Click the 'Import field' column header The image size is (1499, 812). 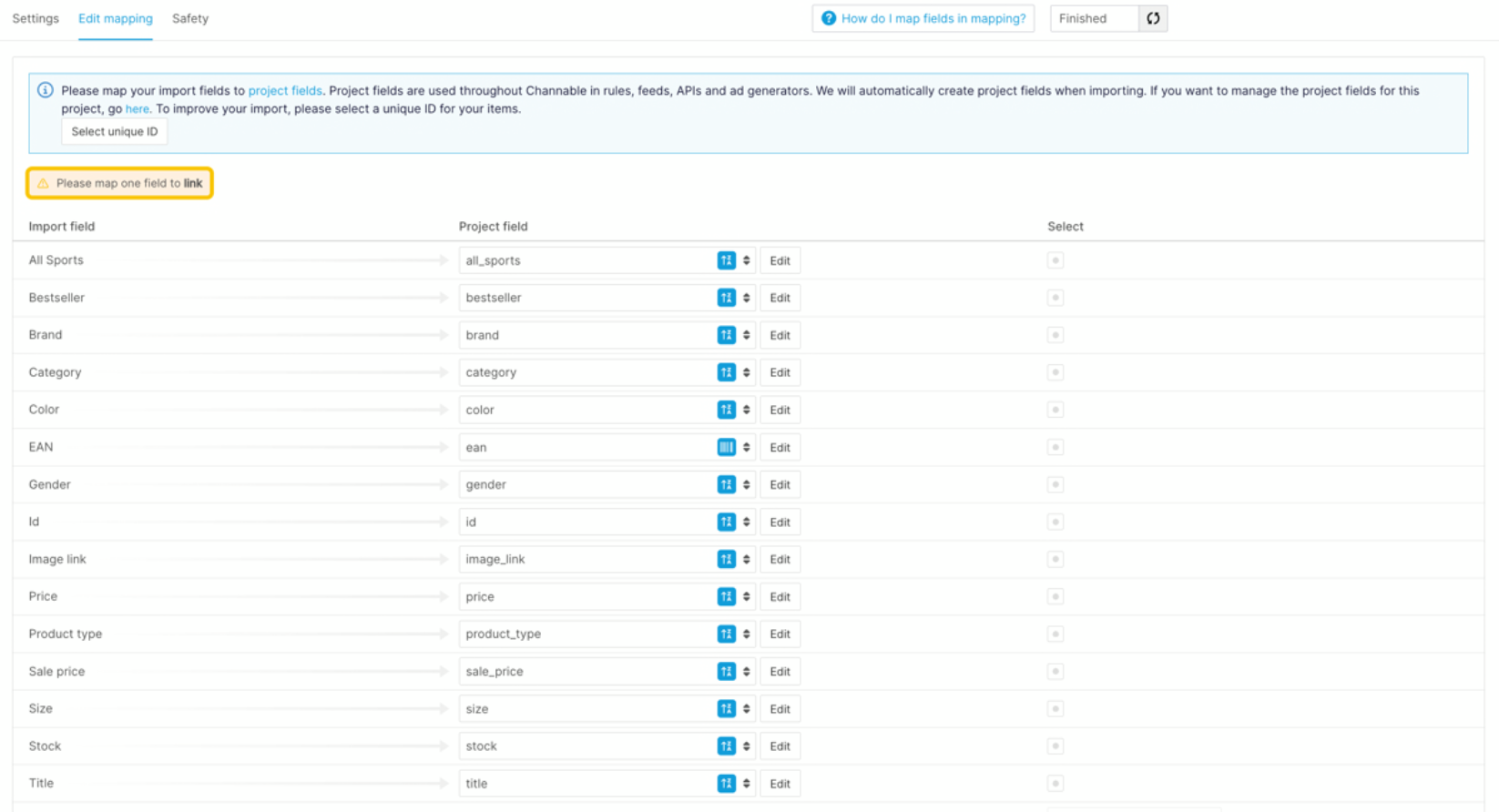coord(62,227)
